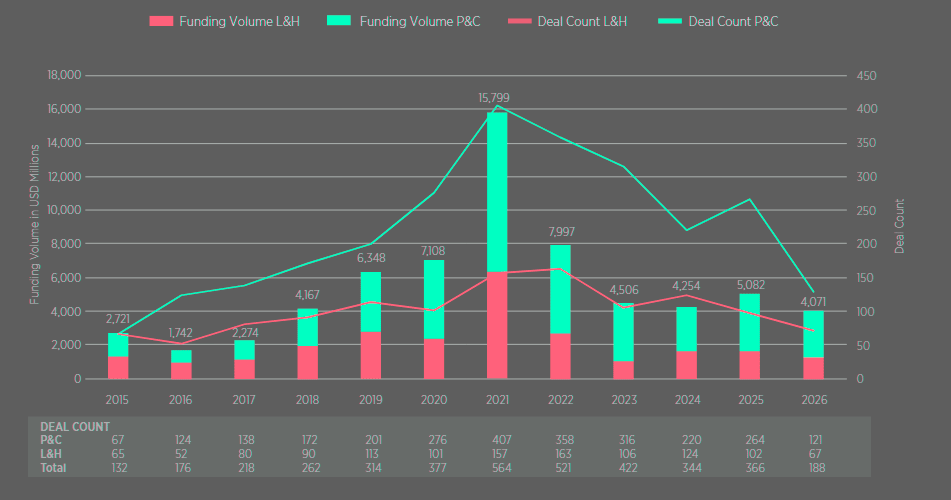Viewport: 951px width, 500px height.
Task: Select the 2019 bar labeled 6,348
Action: point(371,326)
